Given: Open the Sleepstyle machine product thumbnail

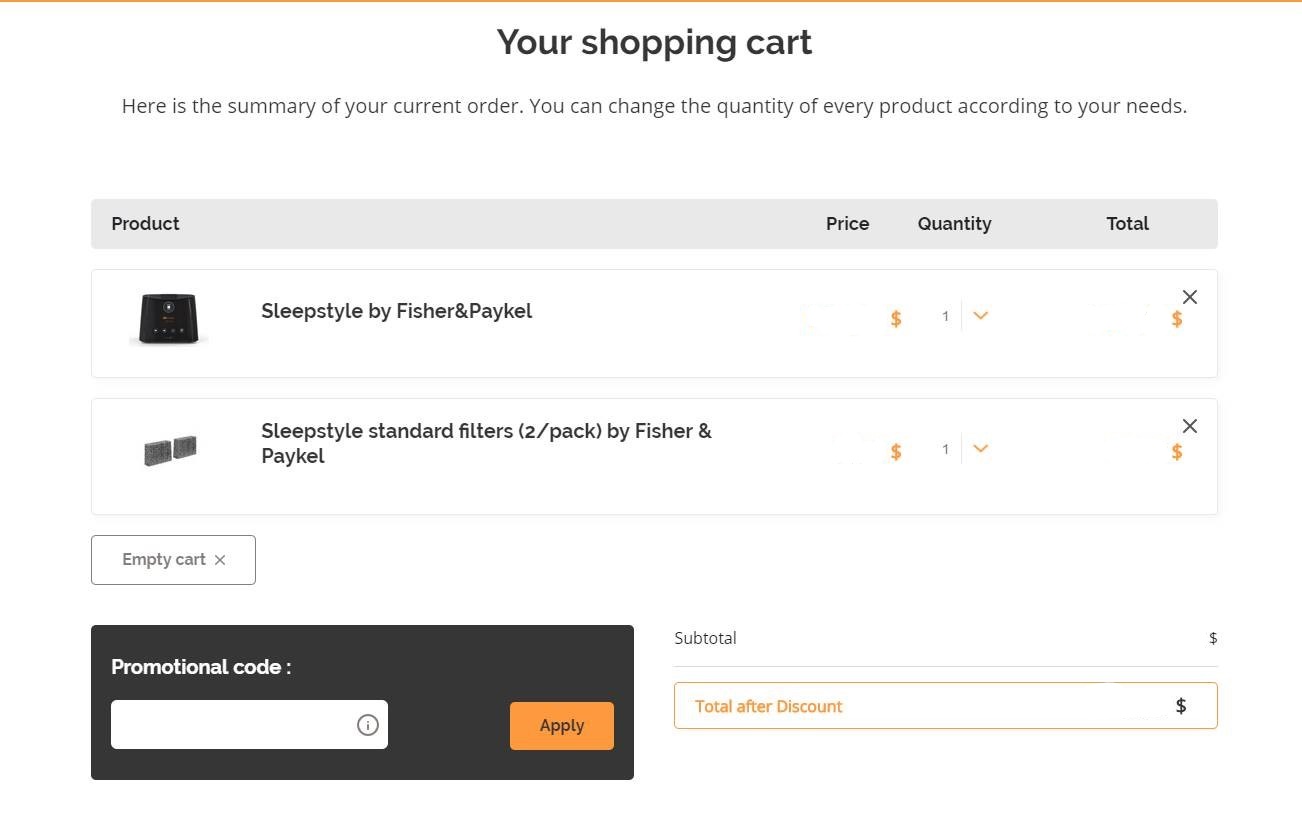Looking at the screenshot, I should [x=169, y=319].
